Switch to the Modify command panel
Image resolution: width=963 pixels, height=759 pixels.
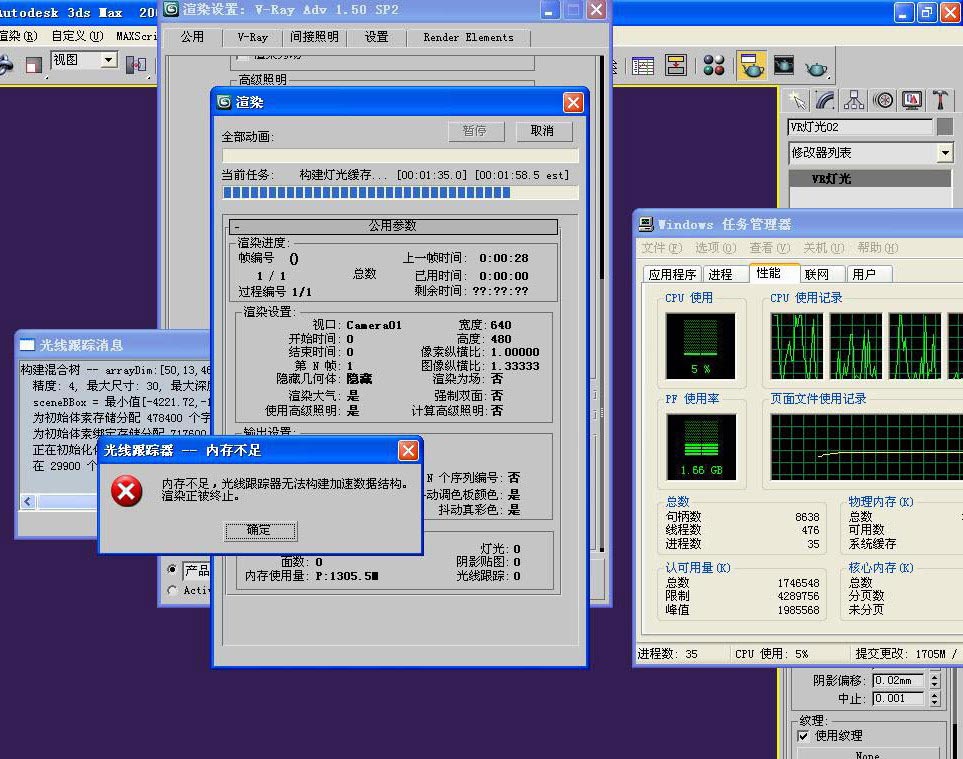click(x=825, y=99)
